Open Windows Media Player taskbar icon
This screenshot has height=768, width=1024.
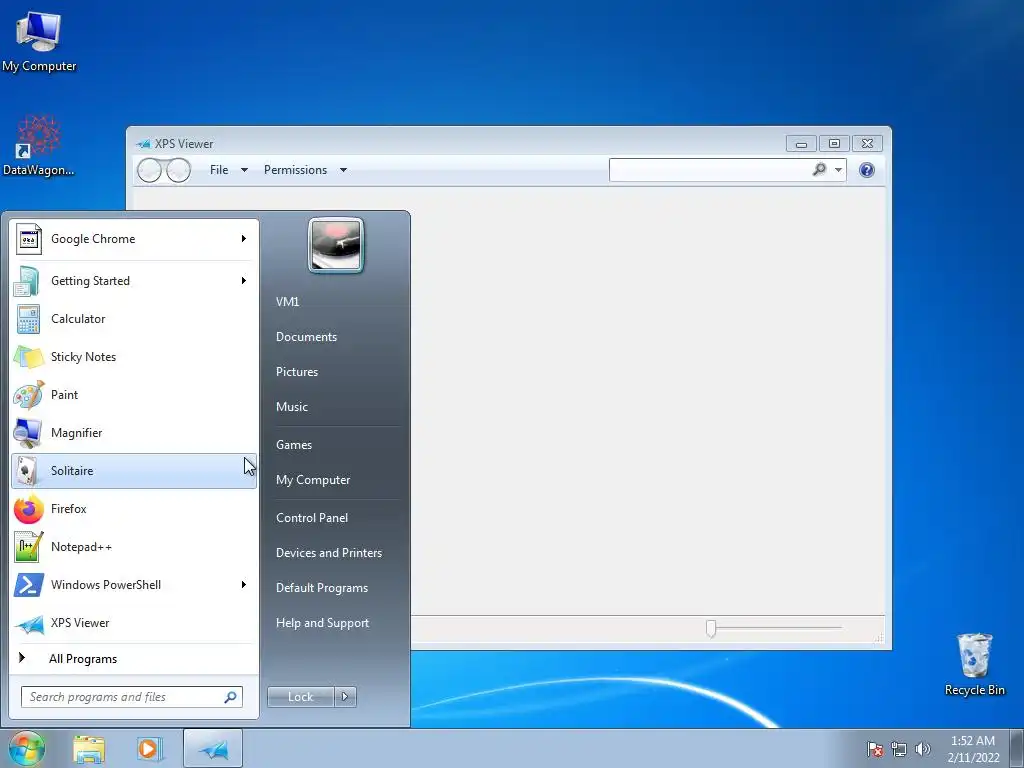point(150,748)
